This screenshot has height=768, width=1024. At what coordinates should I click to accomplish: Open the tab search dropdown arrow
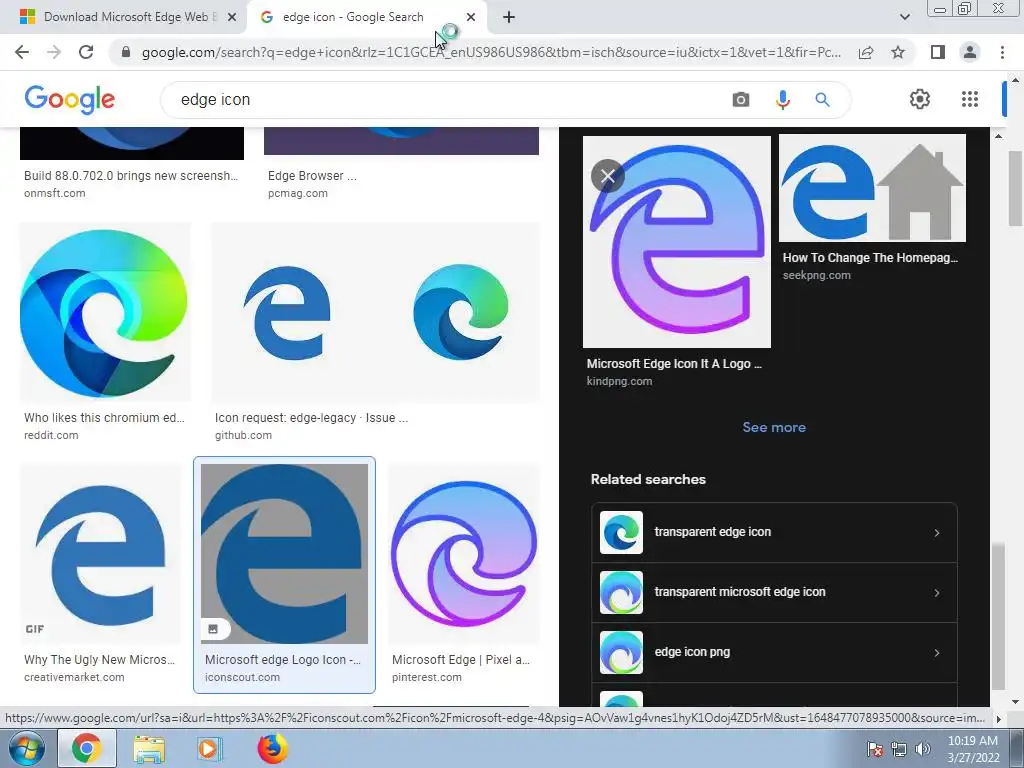coord(904,17)
